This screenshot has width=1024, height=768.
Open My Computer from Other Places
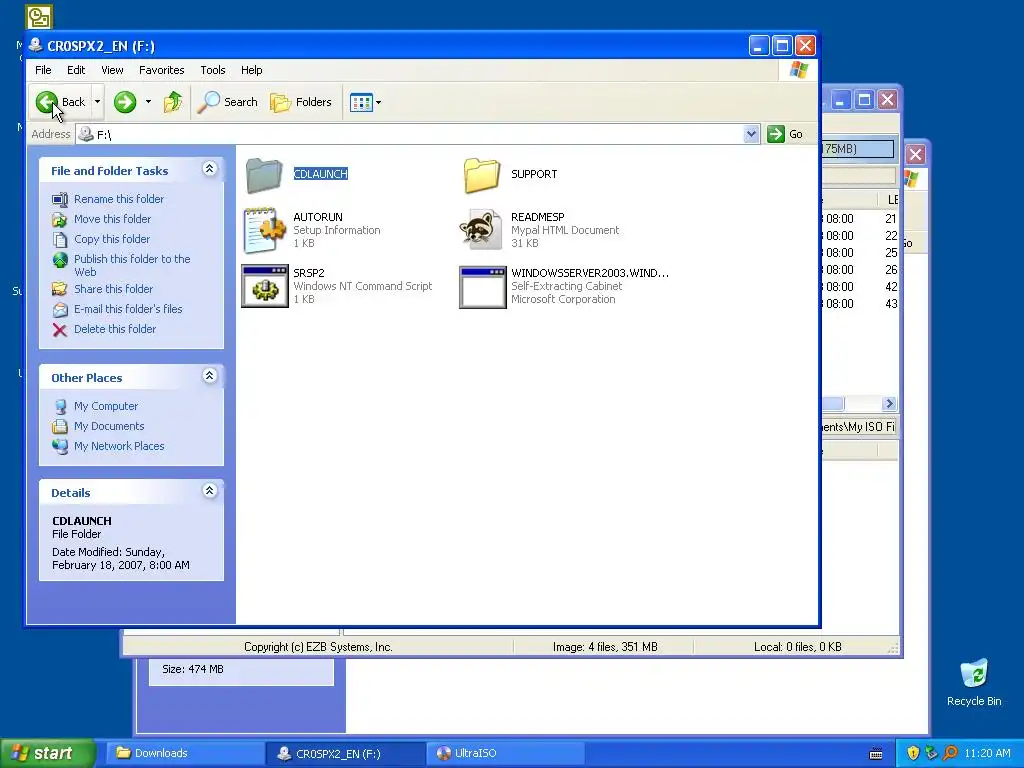point(106,406)
